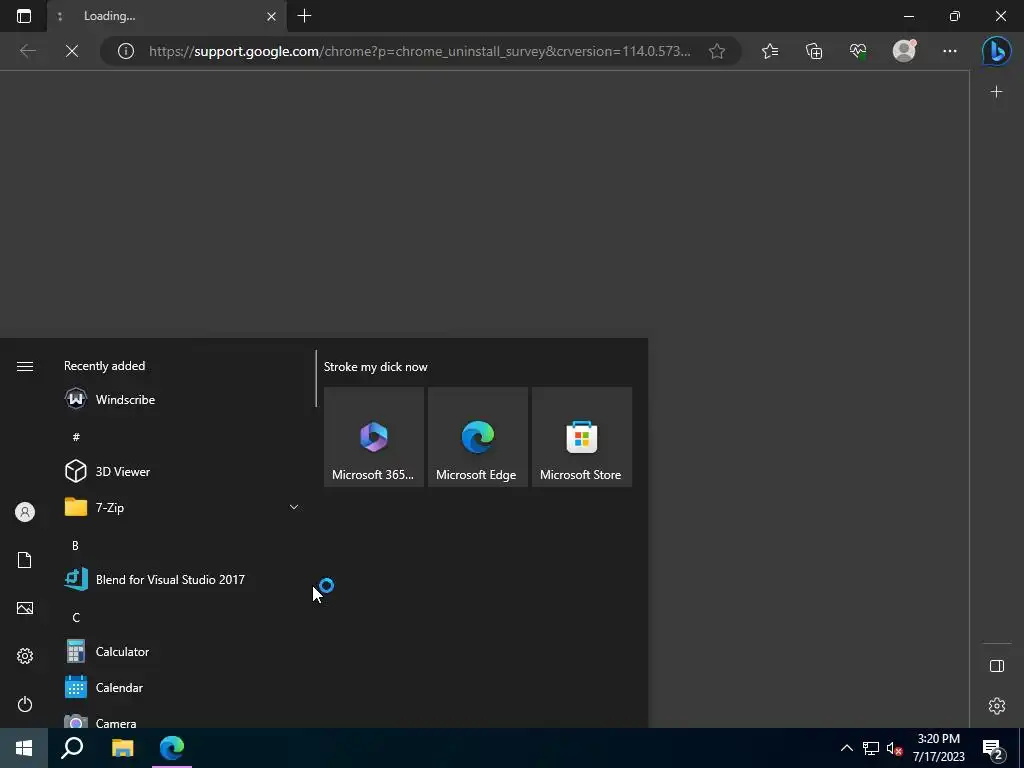Launch Calculator from app list
This screenshot has width=1024, height=768.
pos(183,652)
